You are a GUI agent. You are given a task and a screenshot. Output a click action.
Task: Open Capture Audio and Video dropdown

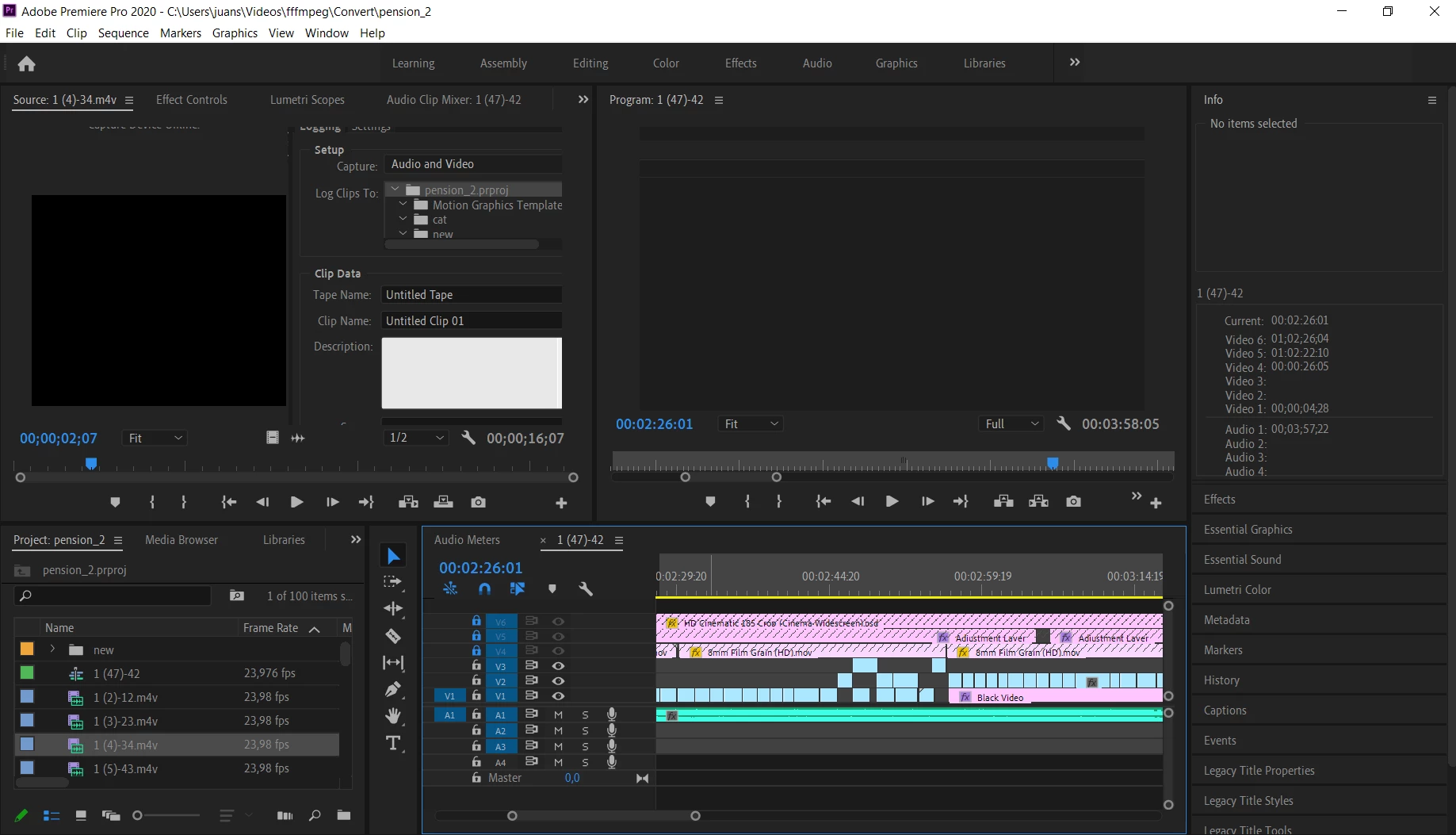coord(473,164)
